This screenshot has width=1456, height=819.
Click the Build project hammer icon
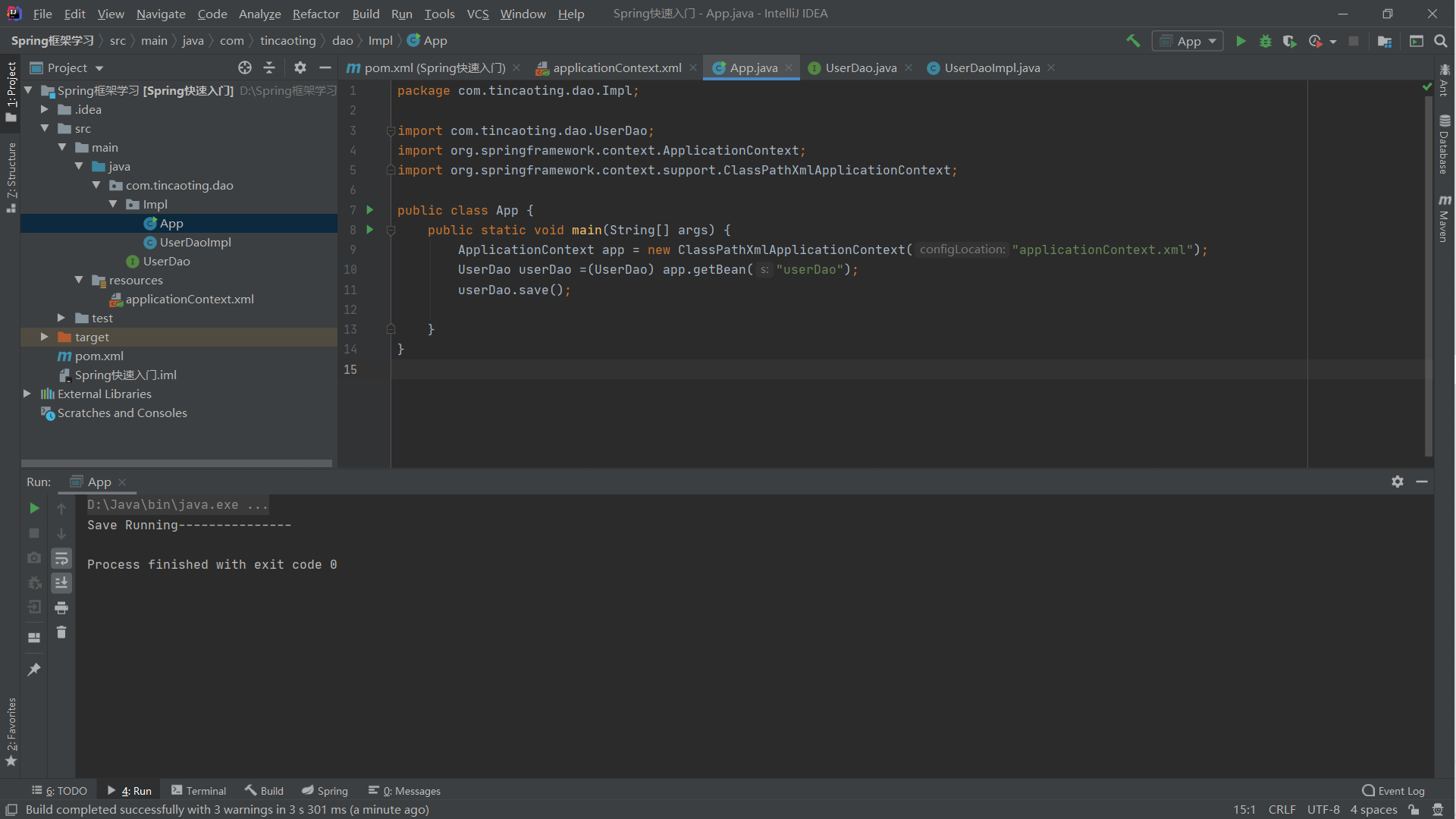point(1133,41)
